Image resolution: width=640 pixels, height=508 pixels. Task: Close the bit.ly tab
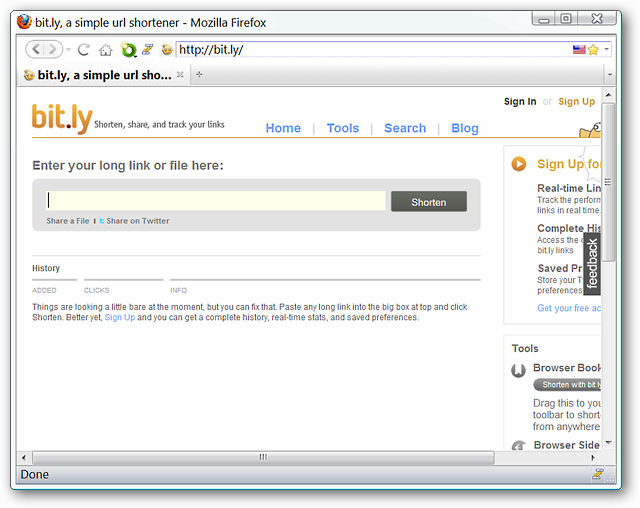click(x=180, y=75)
